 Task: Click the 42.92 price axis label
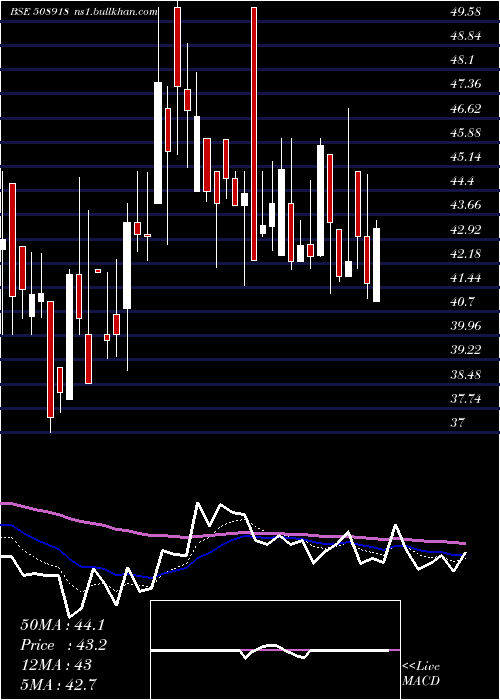point(466,230)
